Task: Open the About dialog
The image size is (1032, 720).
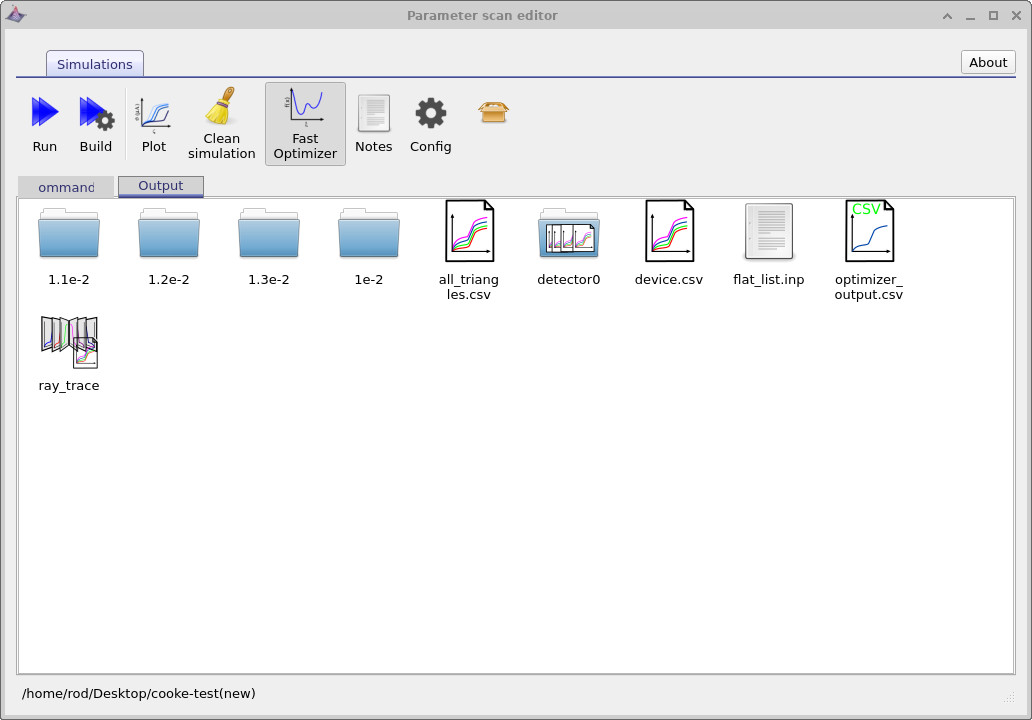Action: pos(987,62)
